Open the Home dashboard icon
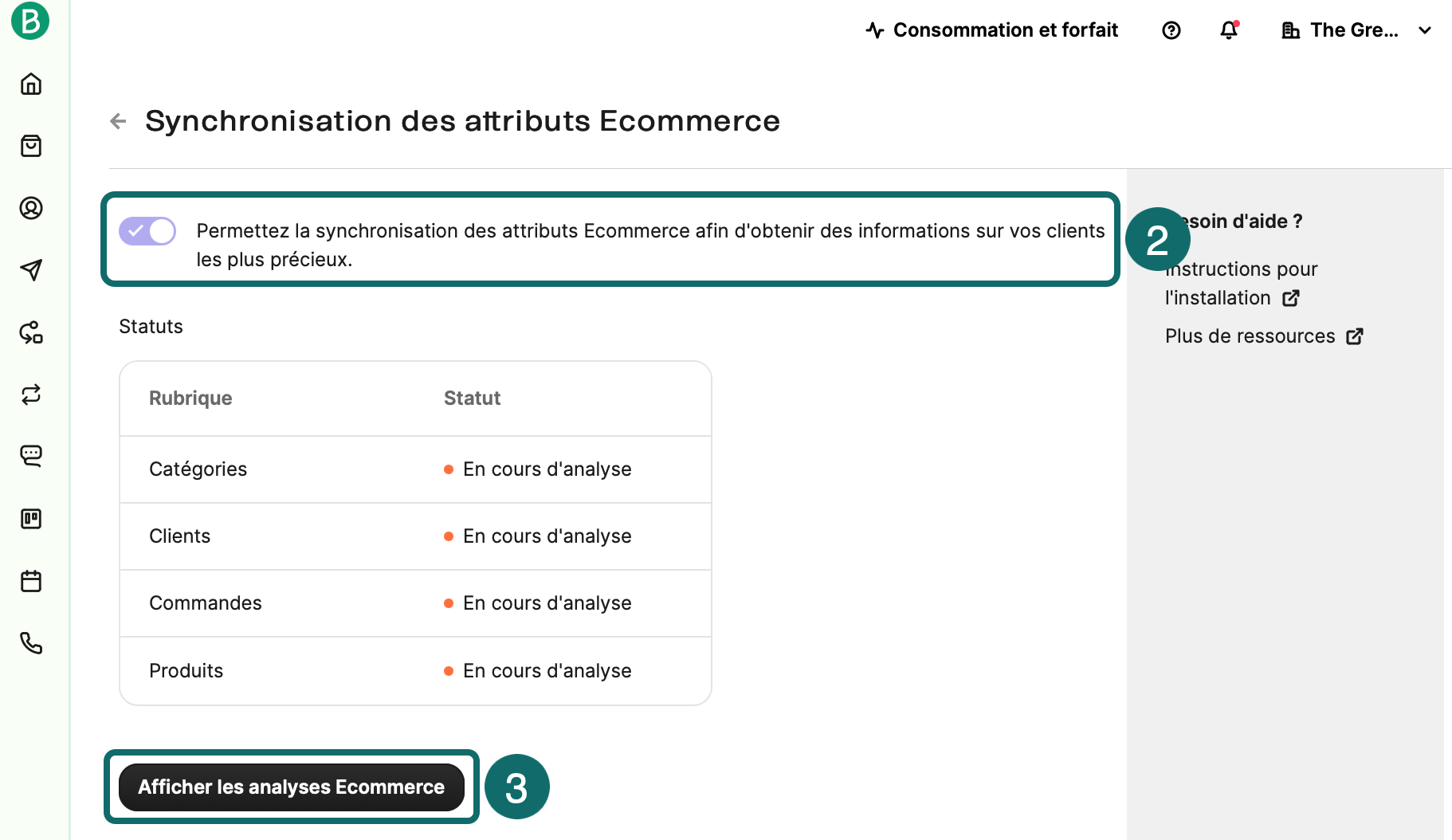Screen dimensions: 1452x840 click(x=30, y=84)
